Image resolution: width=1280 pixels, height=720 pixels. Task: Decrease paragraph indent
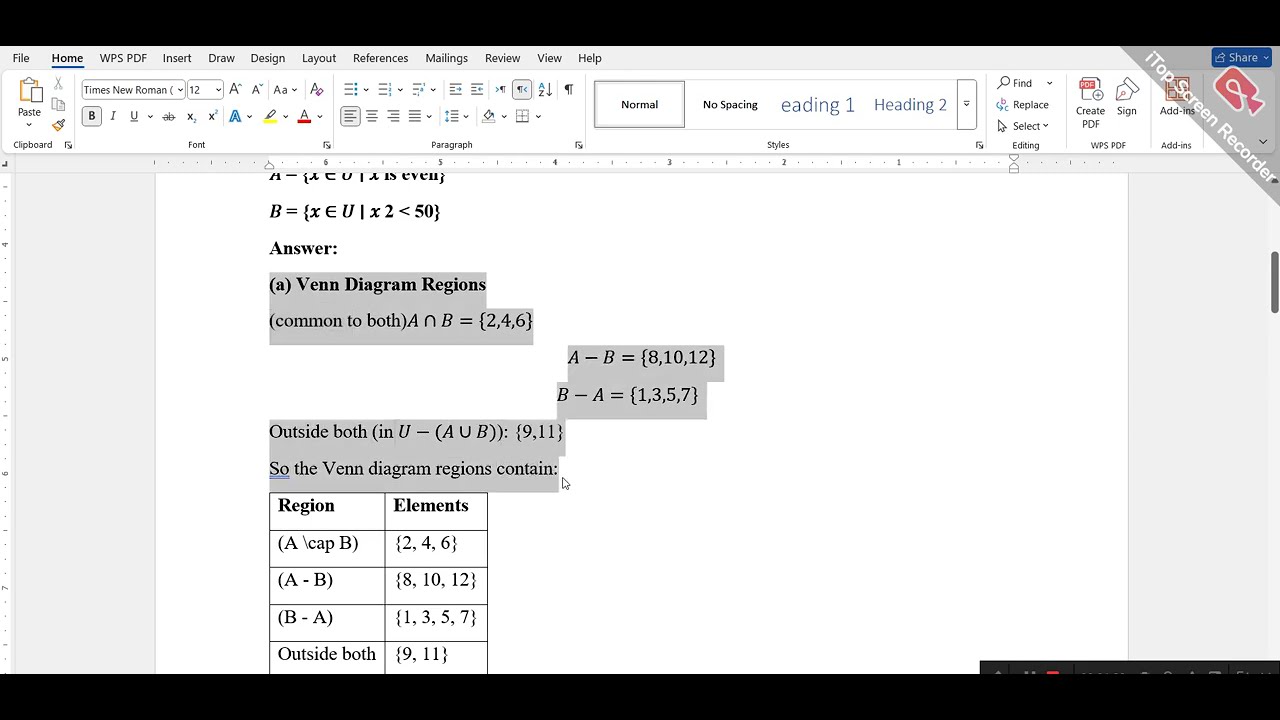tap(456, 89)
